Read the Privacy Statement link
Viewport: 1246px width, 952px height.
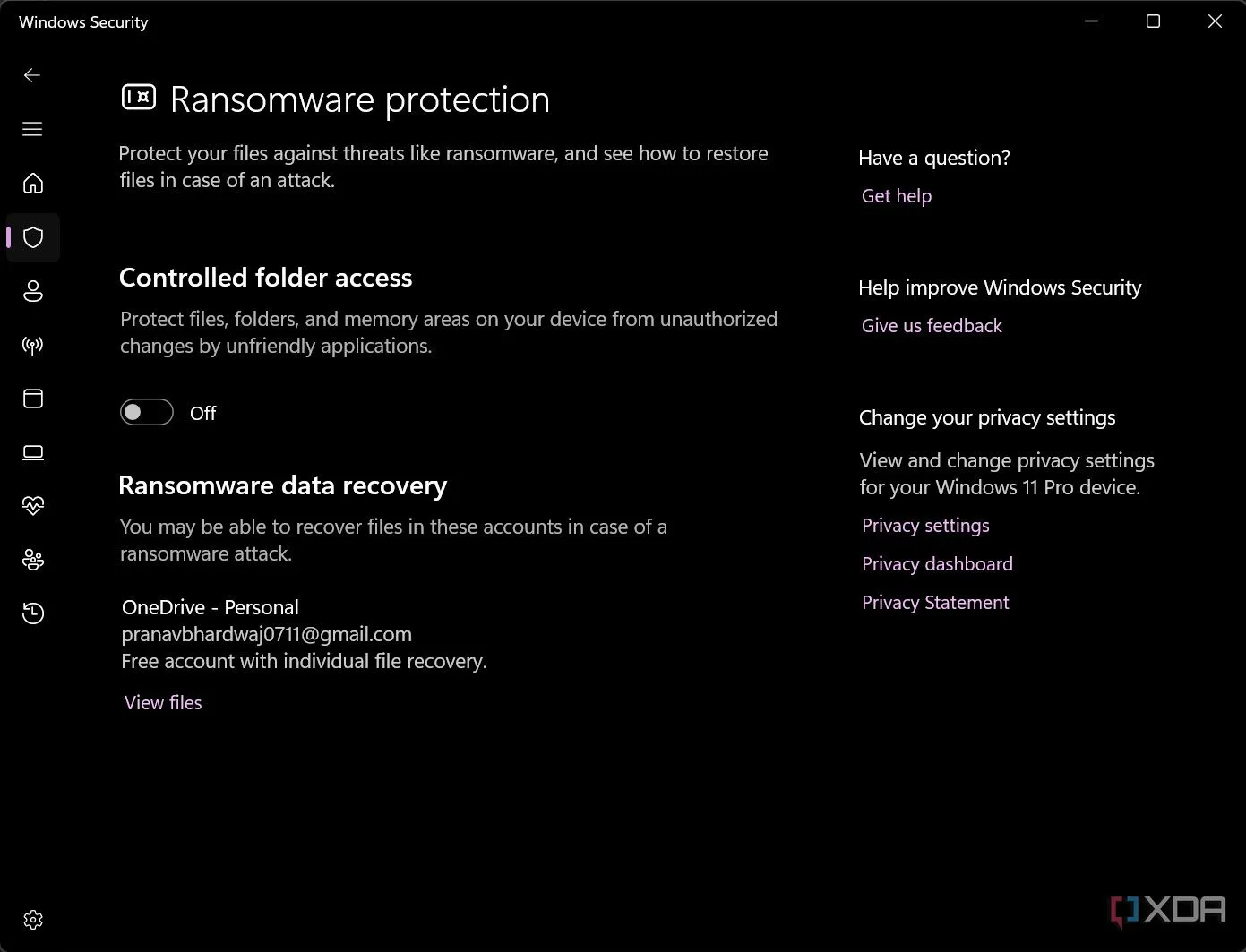(x=935, y=603)
